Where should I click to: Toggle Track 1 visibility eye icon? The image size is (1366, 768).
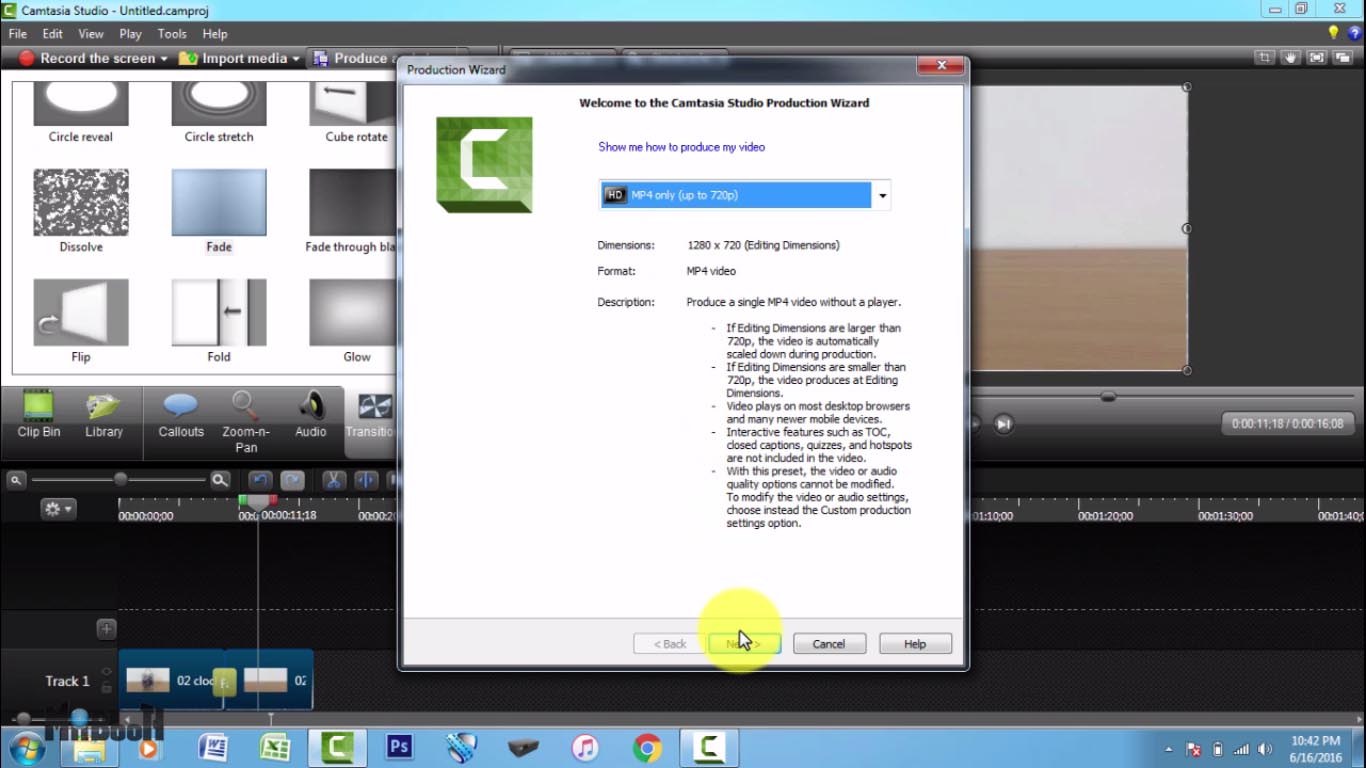[x=107, y=672]
